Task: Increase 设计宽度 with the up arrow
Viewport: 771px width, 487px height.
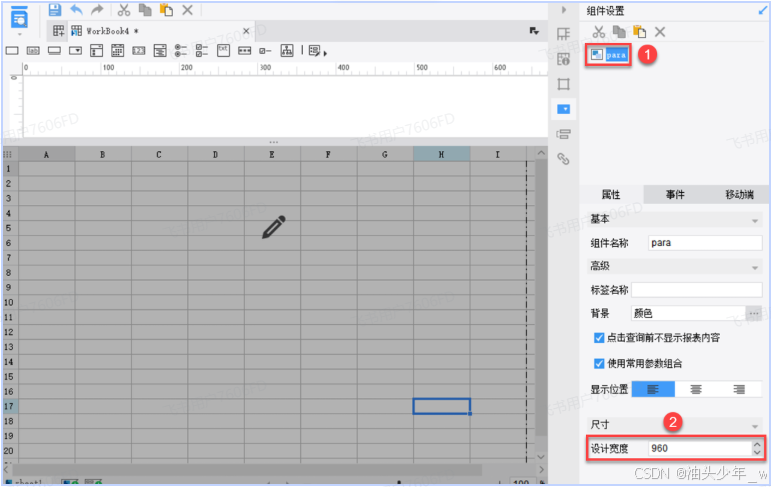Action: click(757, 445)
